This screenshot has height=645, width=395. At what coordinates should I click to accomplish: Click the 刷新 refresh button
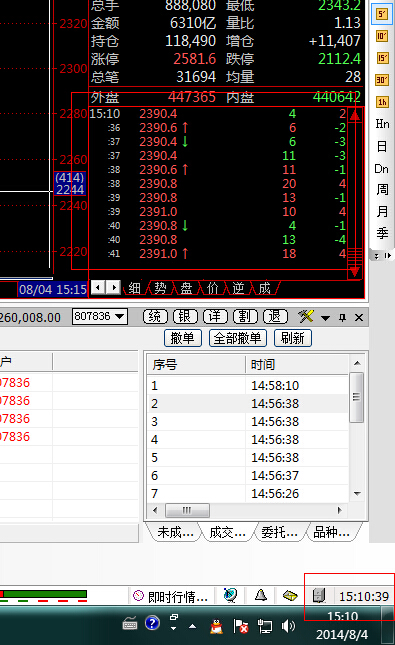coord(293,338)
